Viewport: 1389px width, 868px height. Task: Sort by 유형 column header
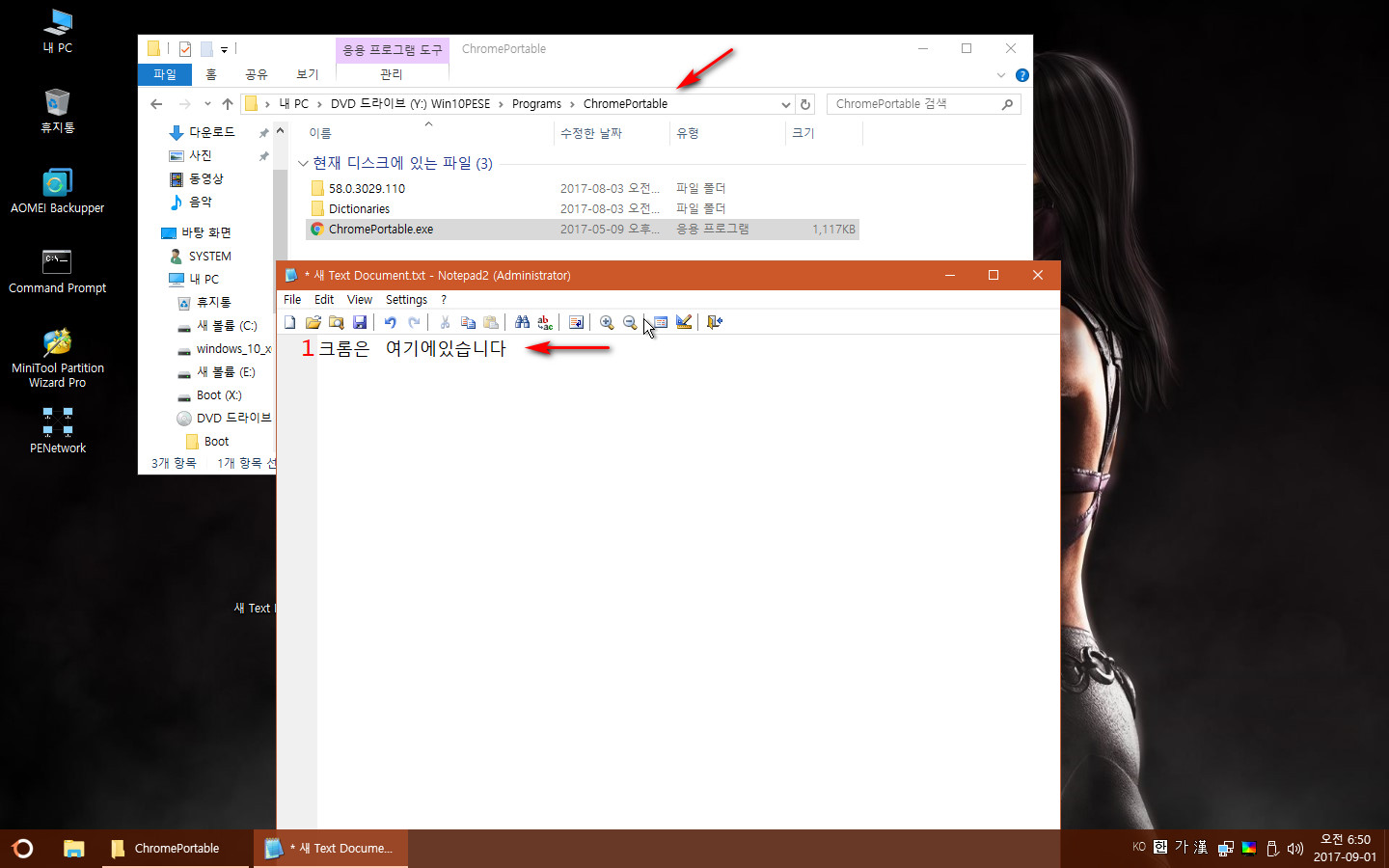688,133
